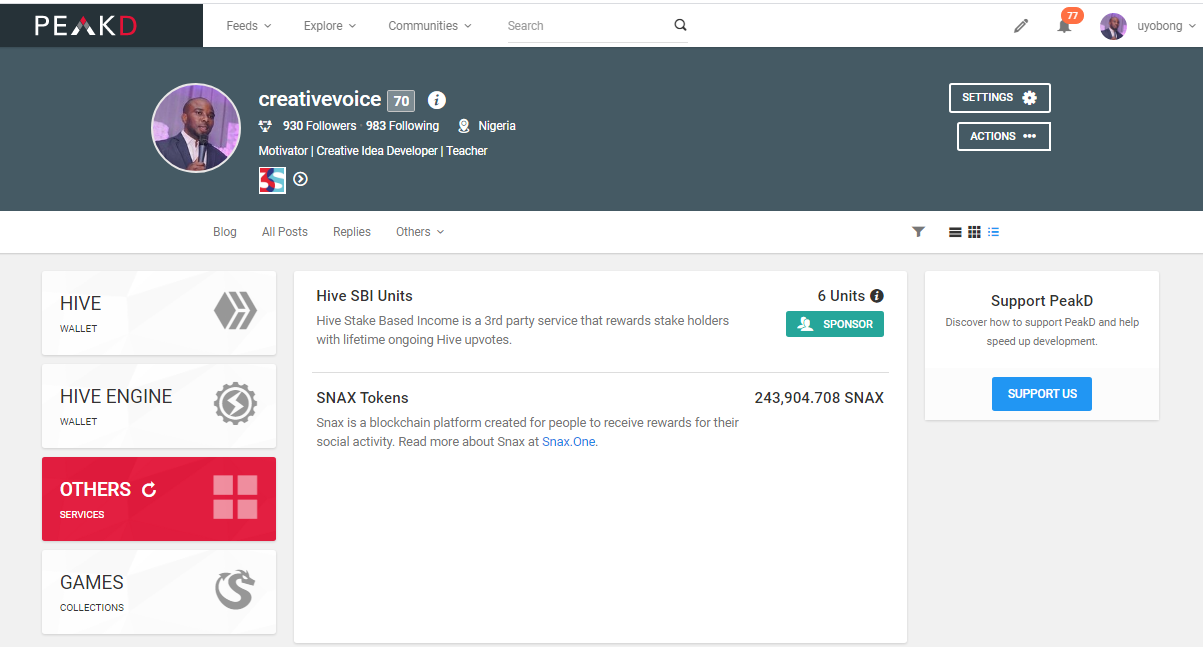Click the Motivator bio line
1203x647 pixels.
tap(373, 151)
